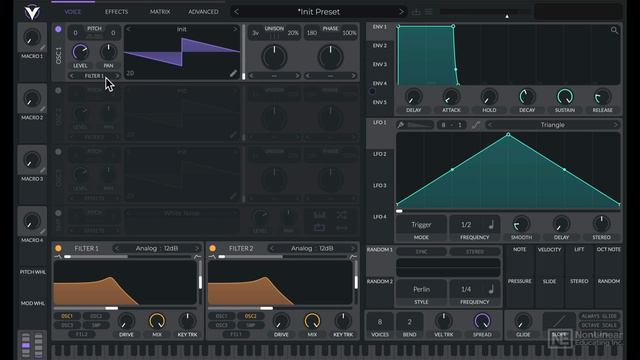Open LFO Trigger mode selector
The height and width of the screenshot is (360, 640).
(x=421, y=225)
